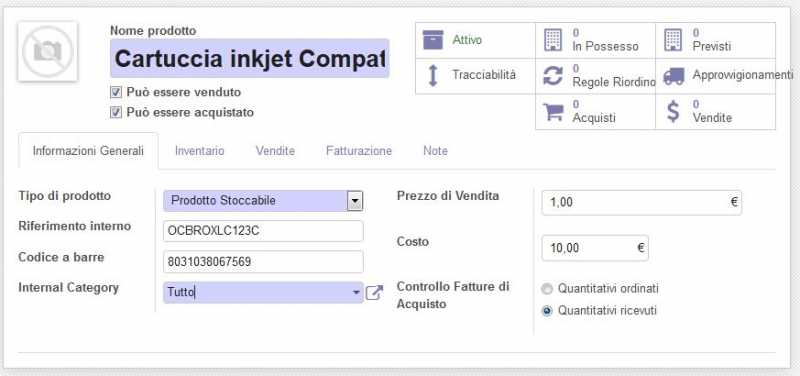Toggle the Può essere acquistato checkbox

116,112
